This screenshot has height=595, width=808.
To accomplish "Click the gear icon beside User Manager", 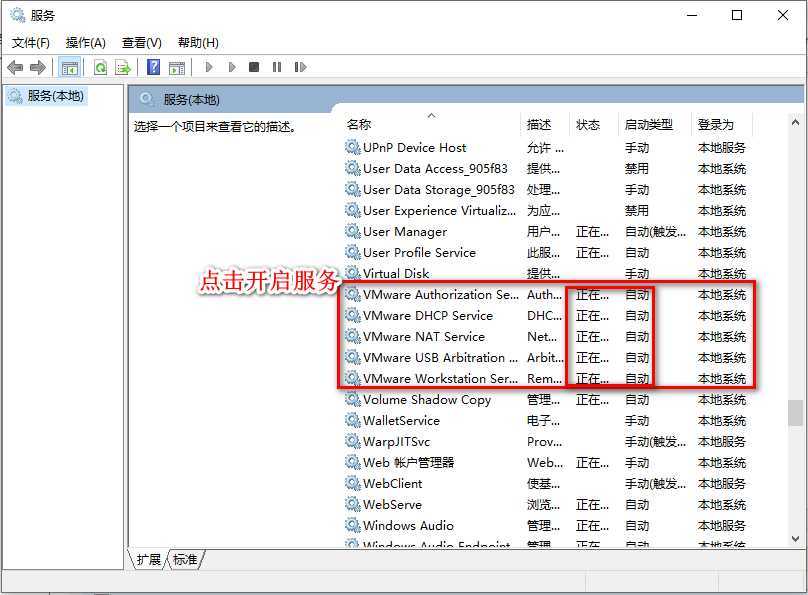I will 352,231.
